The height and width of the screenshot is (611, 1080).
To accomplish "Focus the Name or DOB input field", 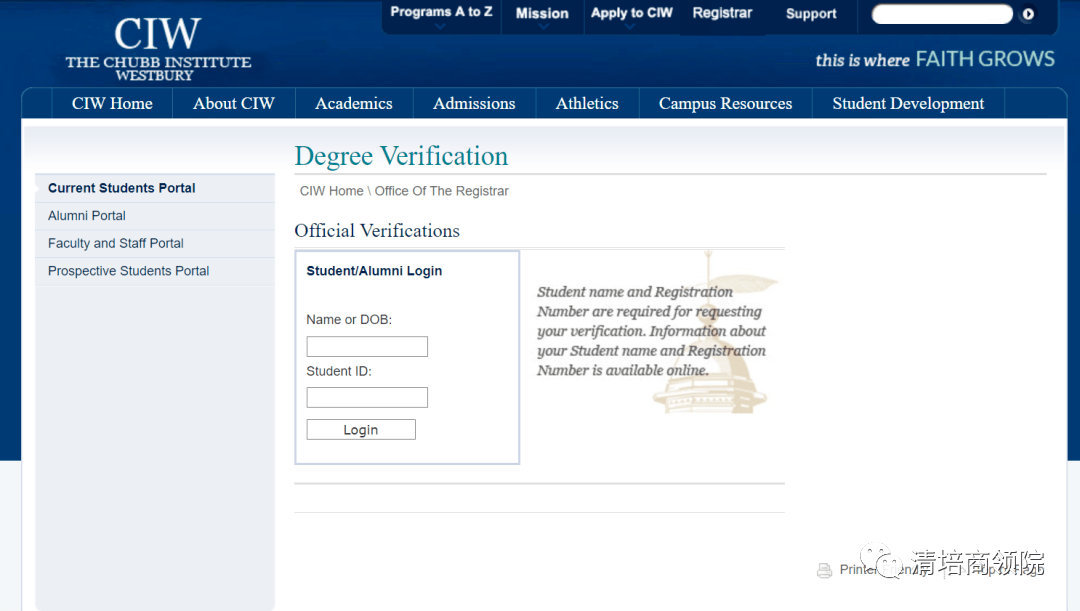I will coord(367,346).
